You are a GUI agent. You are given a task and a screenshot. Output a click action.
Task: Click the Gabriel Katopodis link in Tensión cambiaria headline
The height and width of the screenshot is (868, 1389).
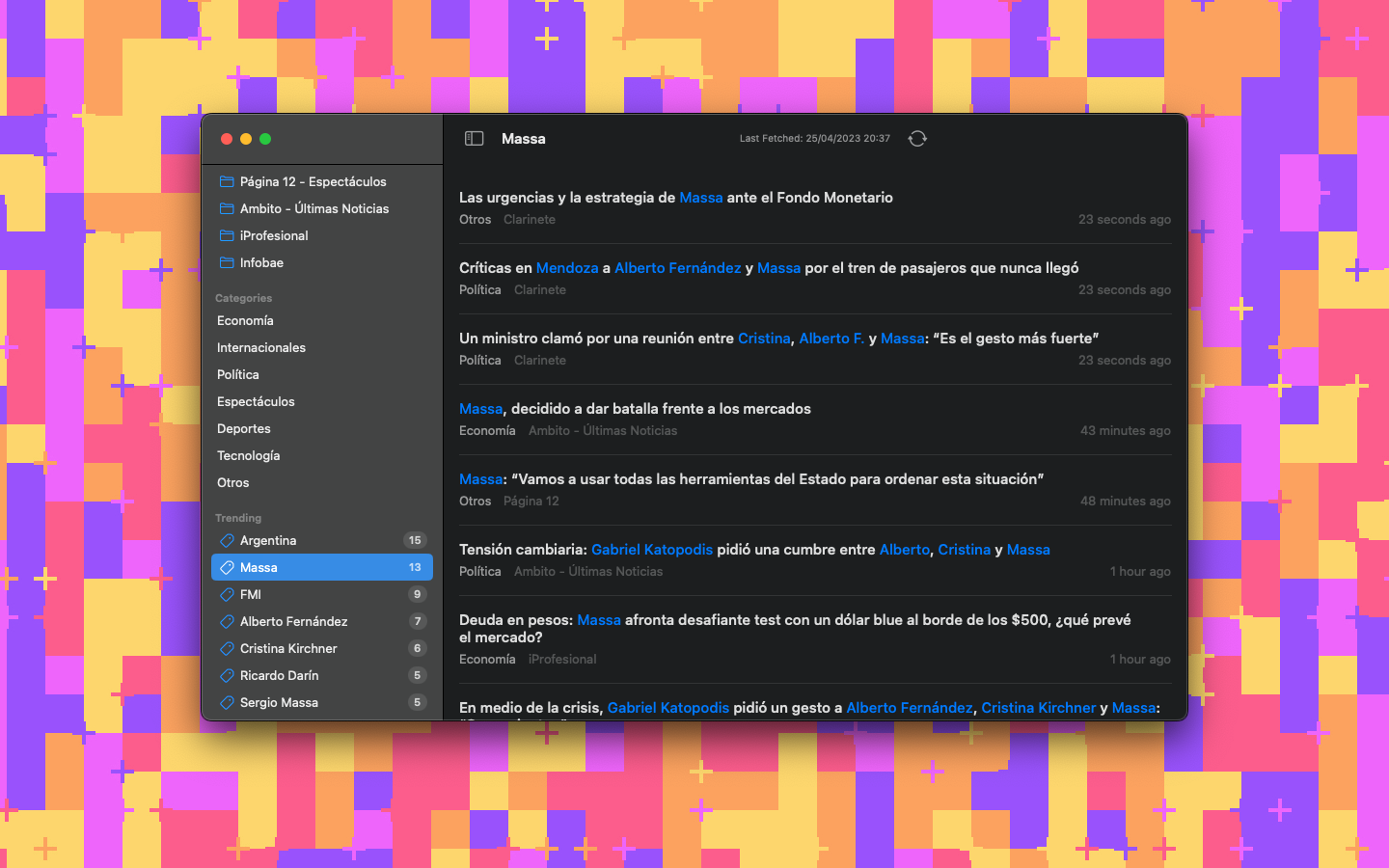651,550
